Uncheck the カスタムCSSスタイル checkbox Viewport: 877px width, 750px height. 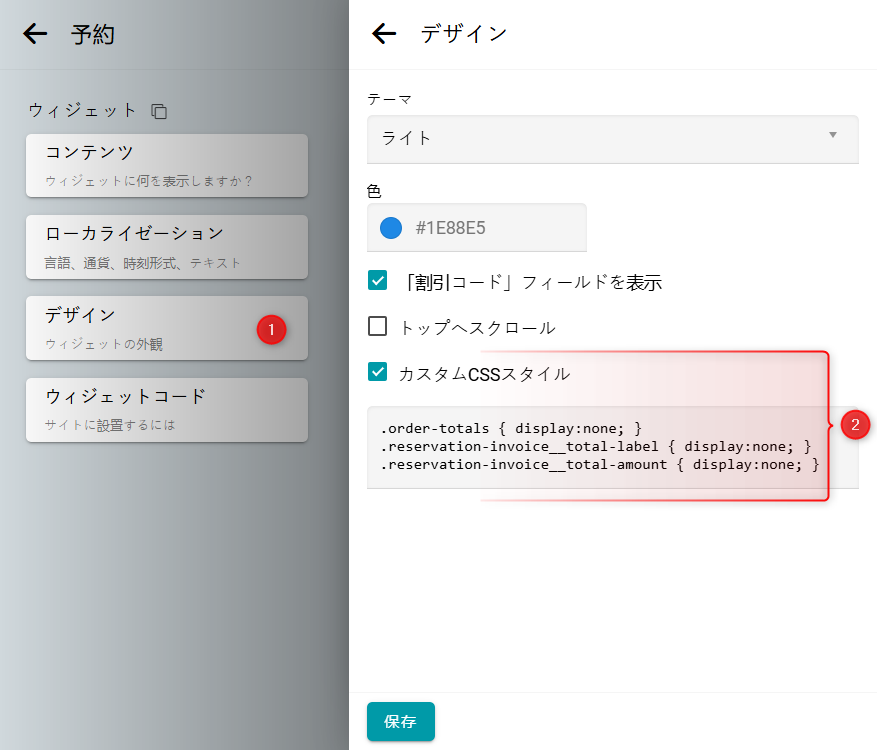[378, 373]
